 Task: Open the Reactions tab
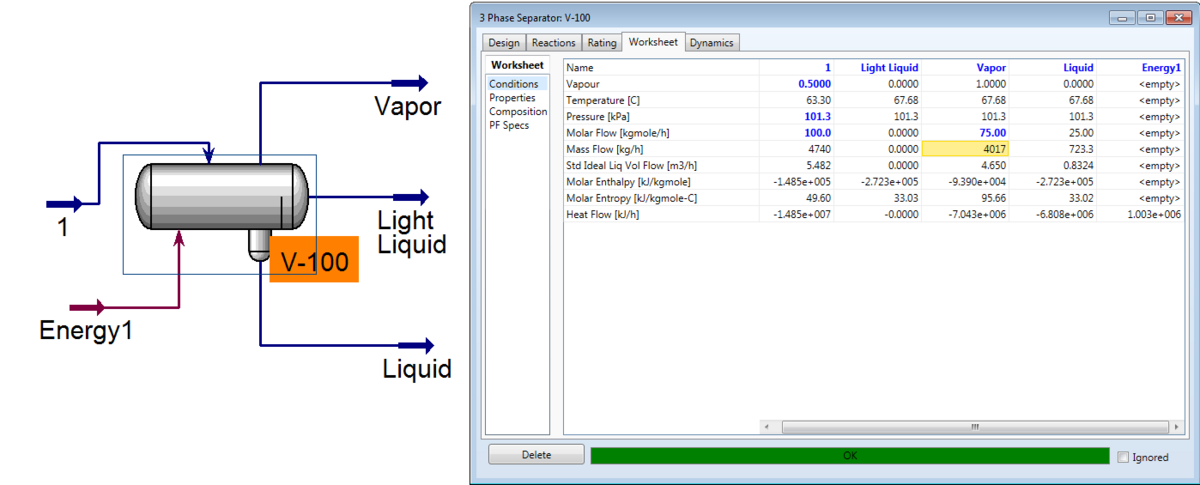(553, 43)
